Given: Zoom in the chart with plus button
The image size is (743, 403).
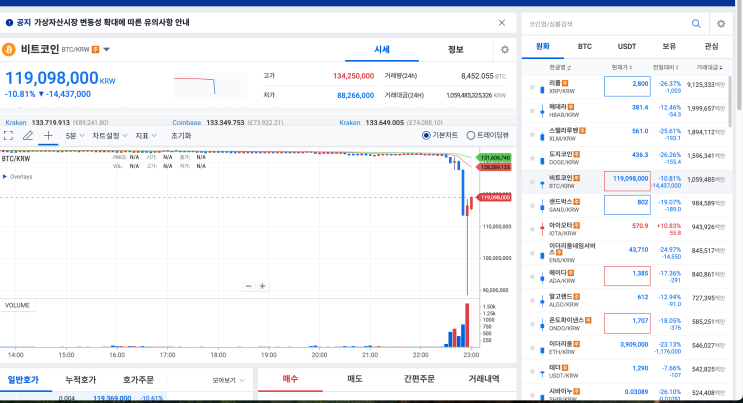Looking at the screenshot, I should [x=262, y=286].
